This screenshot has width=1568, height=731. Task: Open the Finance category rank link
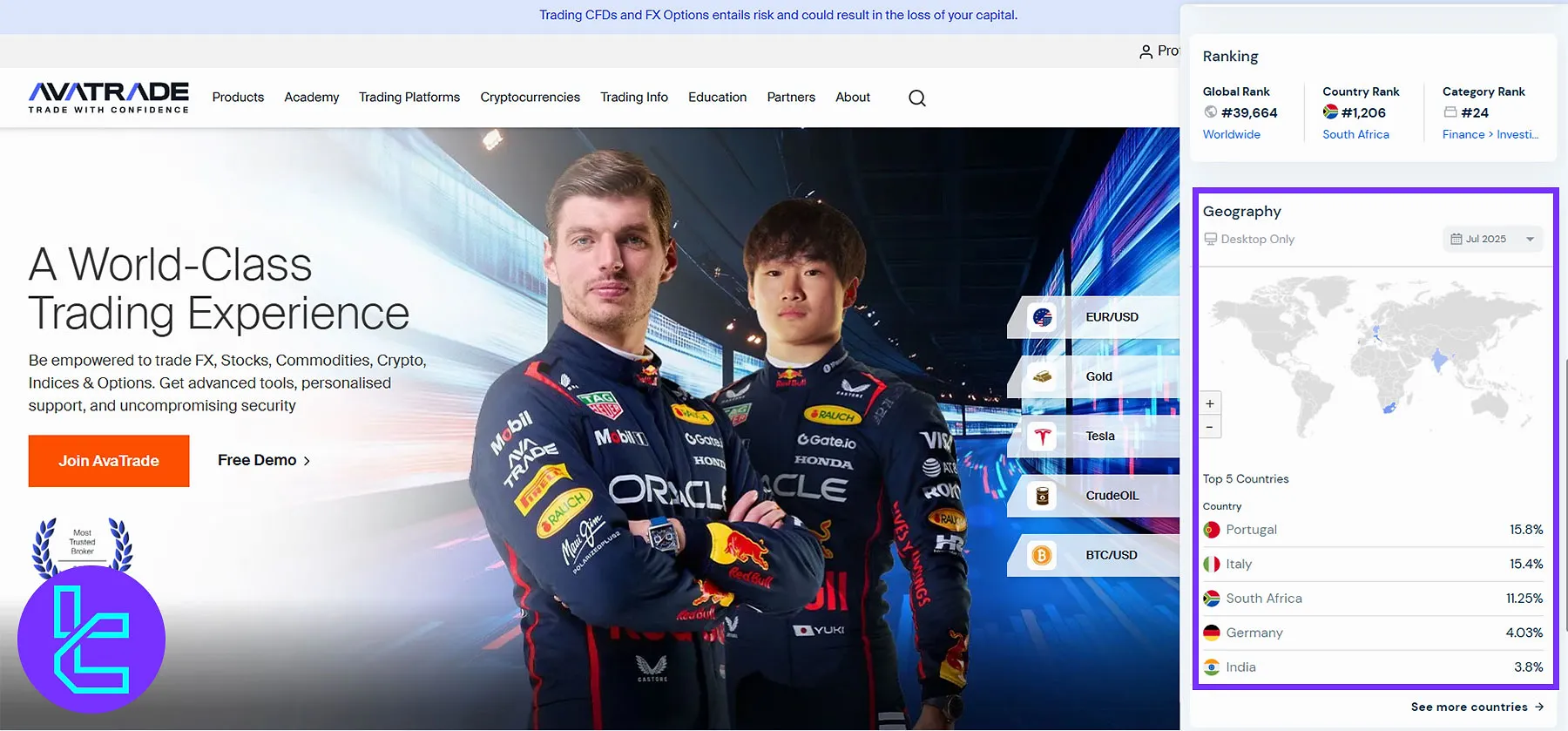click(1490, 135)
